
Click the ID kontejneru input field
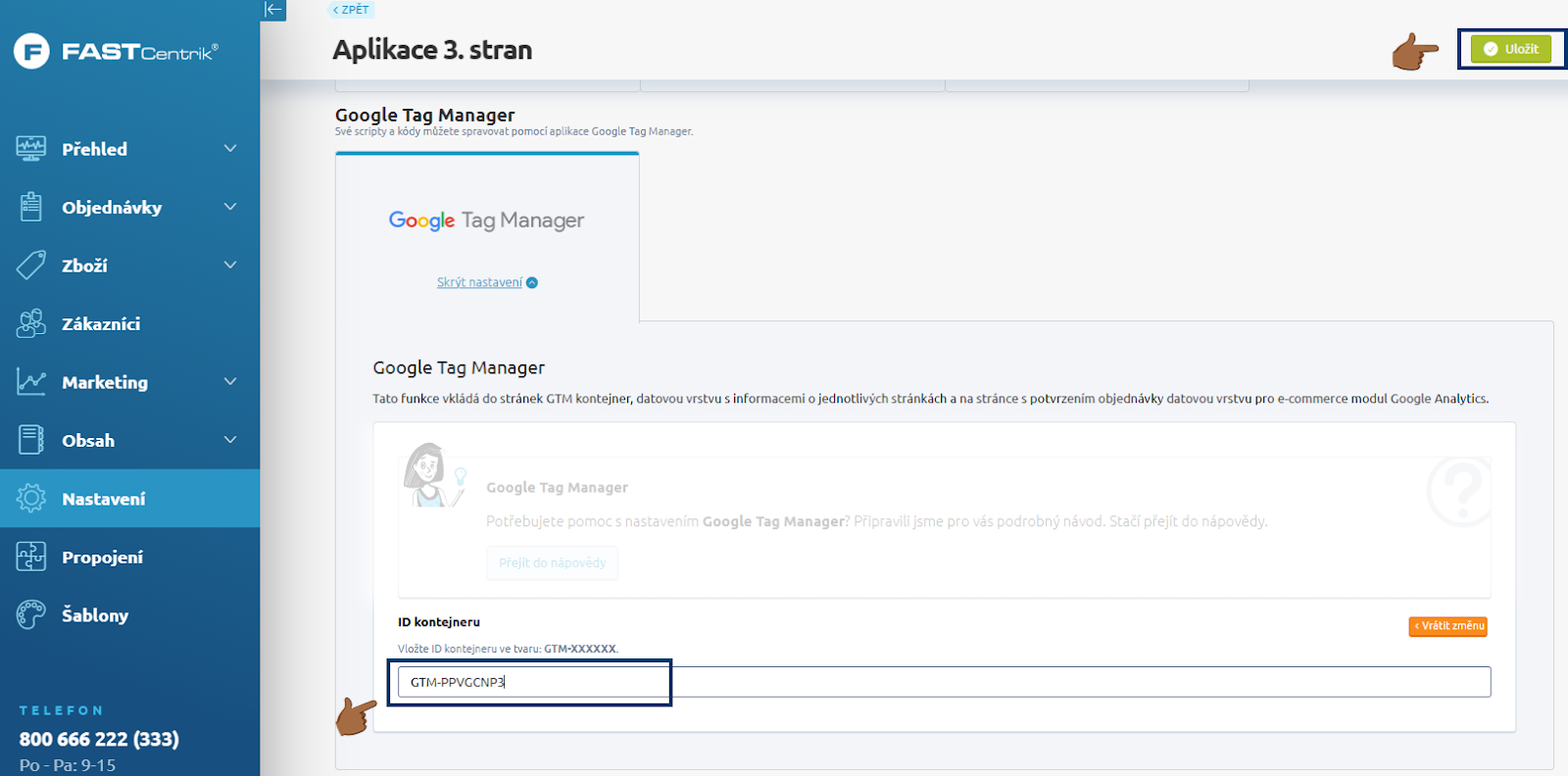click(944, 682)
